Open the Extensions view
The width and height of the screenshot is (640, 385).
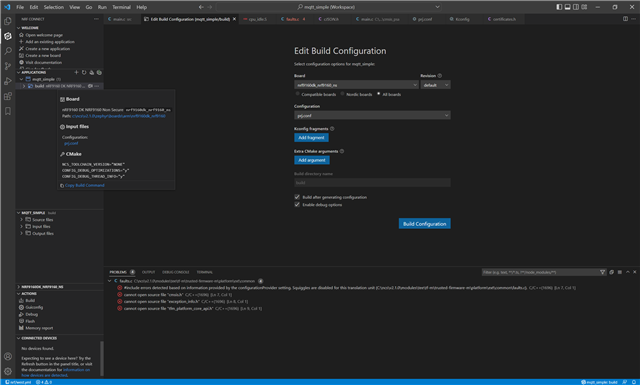coord(8,96)
